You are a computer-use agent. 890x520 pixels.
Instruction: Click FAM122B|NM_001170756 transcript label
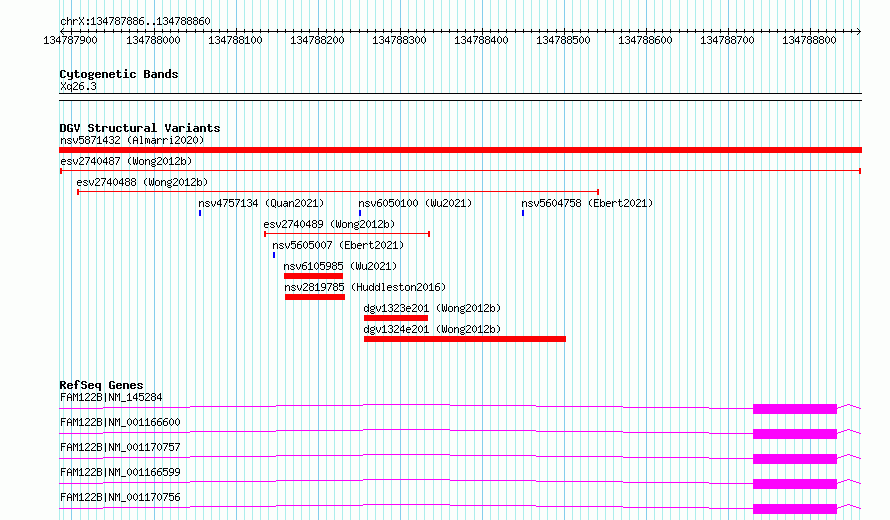pos(120,497)
